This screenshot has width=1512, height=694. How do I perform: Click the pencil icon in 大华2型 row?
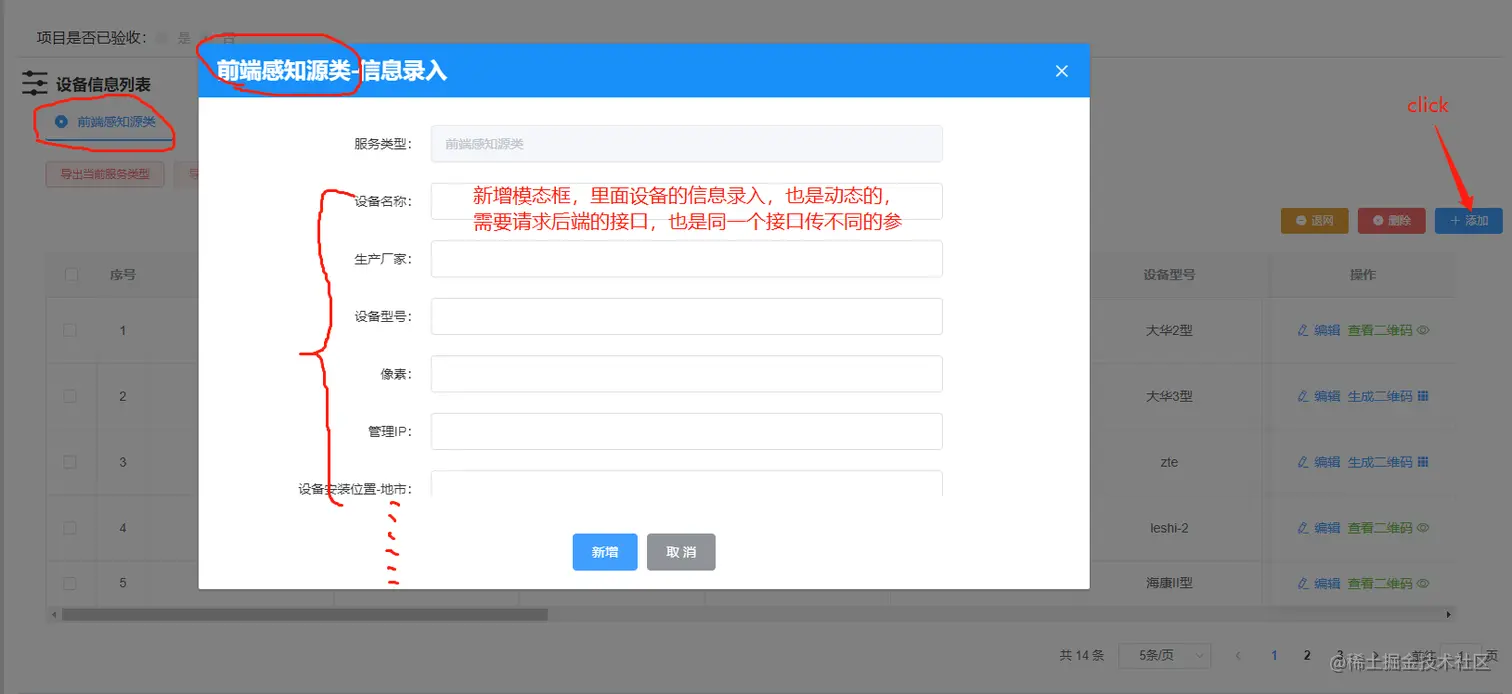(x=1302, y=330)
